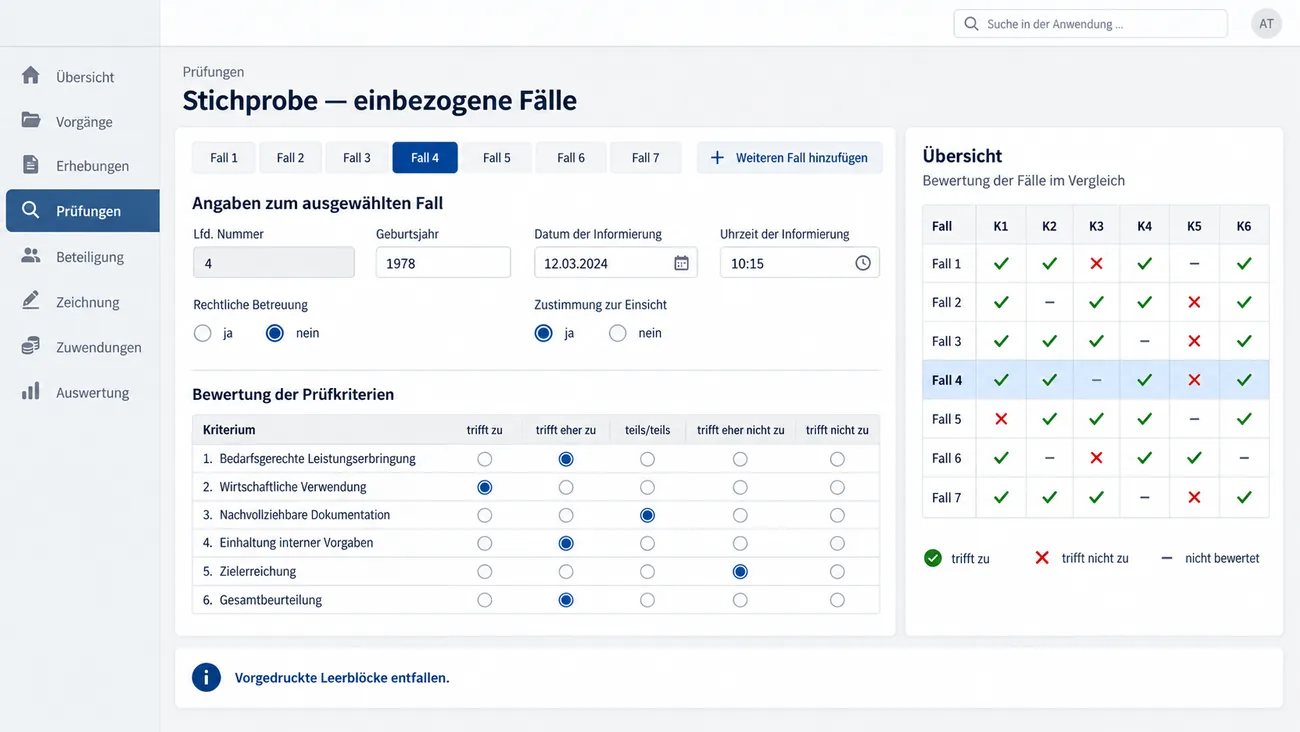Viewport: 1300px width, 732px height.
Task: Click the application search field
Action: pos(1090,24)
